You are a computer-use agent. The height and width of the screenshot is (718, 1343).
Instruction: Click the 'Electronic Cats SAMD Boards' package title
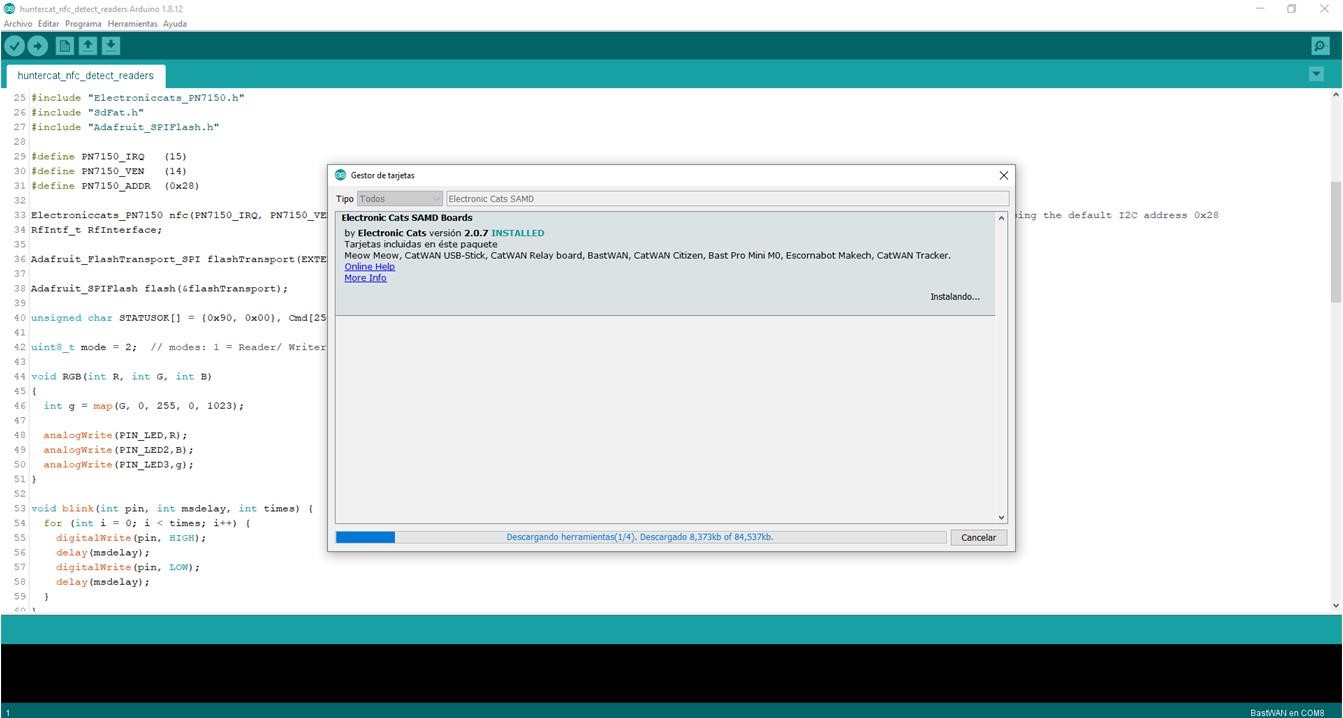(x=407, y=218)
